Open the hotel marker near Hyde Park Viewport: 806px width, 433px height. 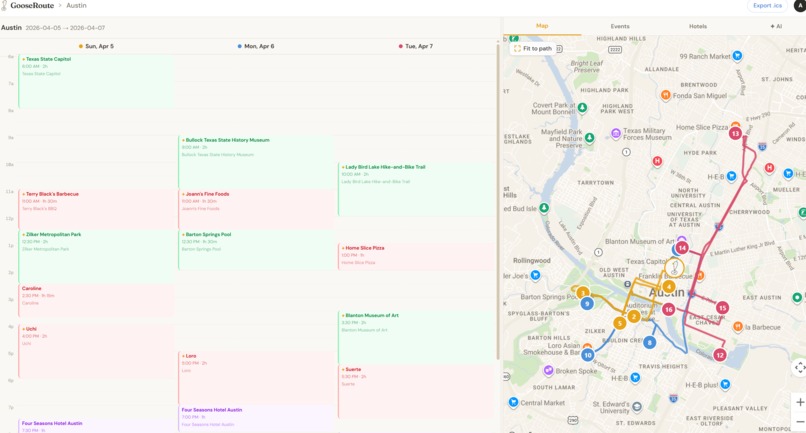657,161
